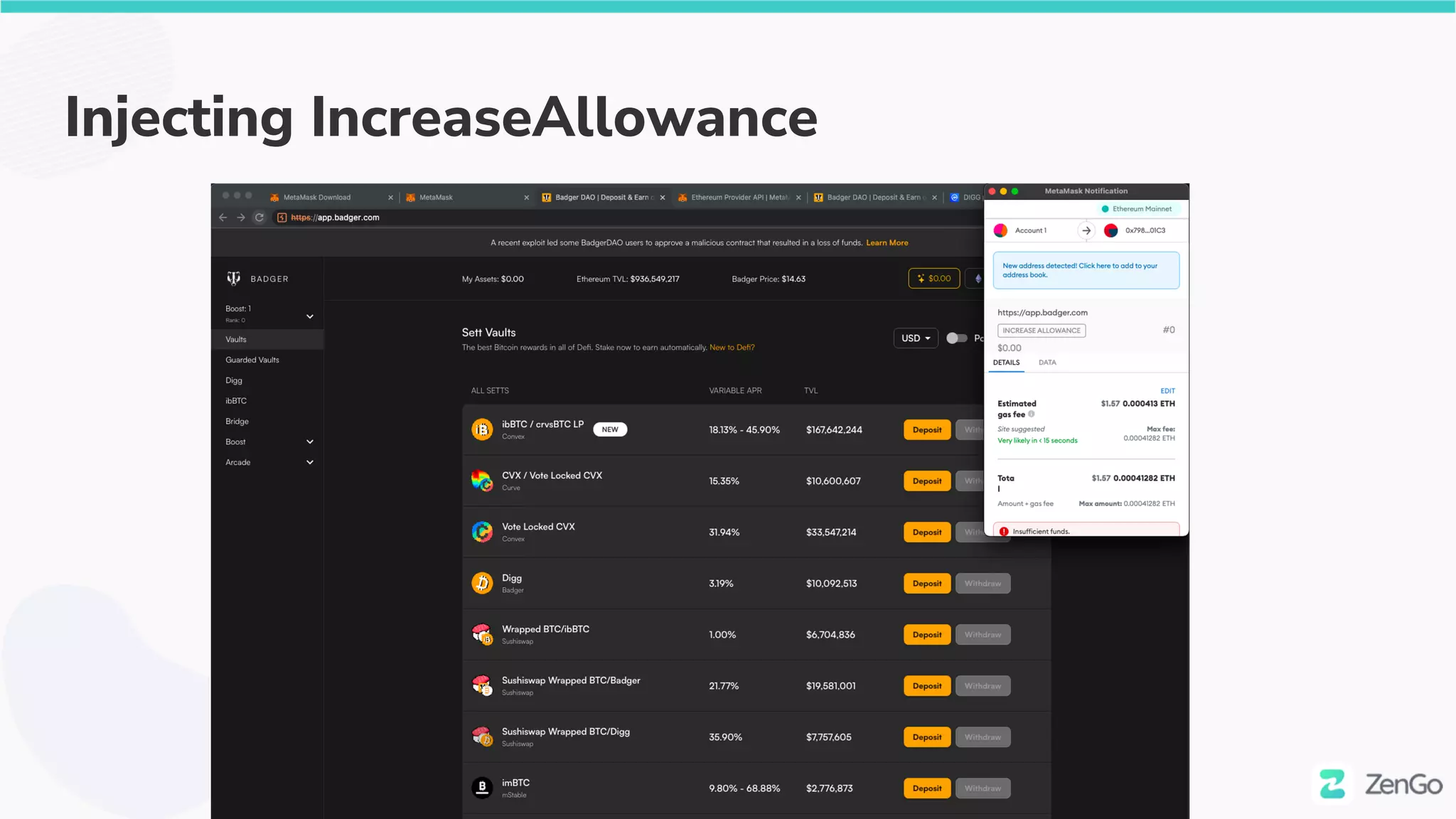This screenshot has width=1456, height=819.
Task: Expand the Boost rank section chevron
Action: pos(310,316)
